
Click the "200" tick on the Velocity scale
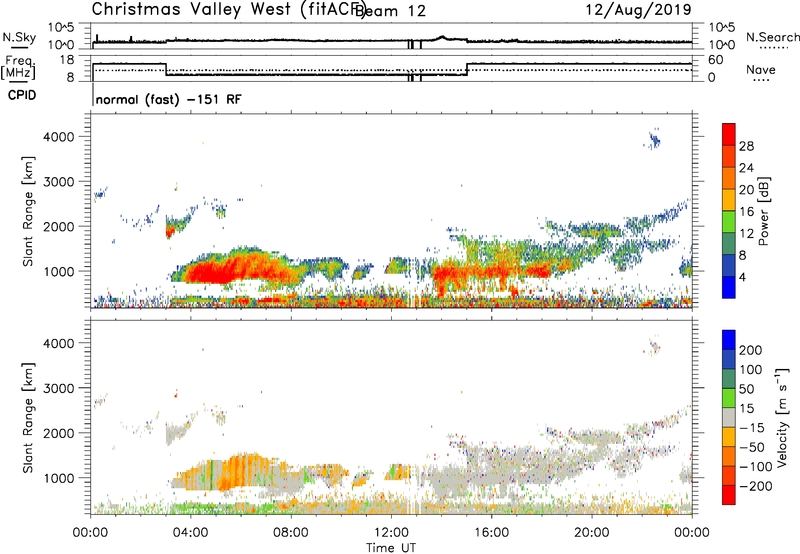pos(751,350)
